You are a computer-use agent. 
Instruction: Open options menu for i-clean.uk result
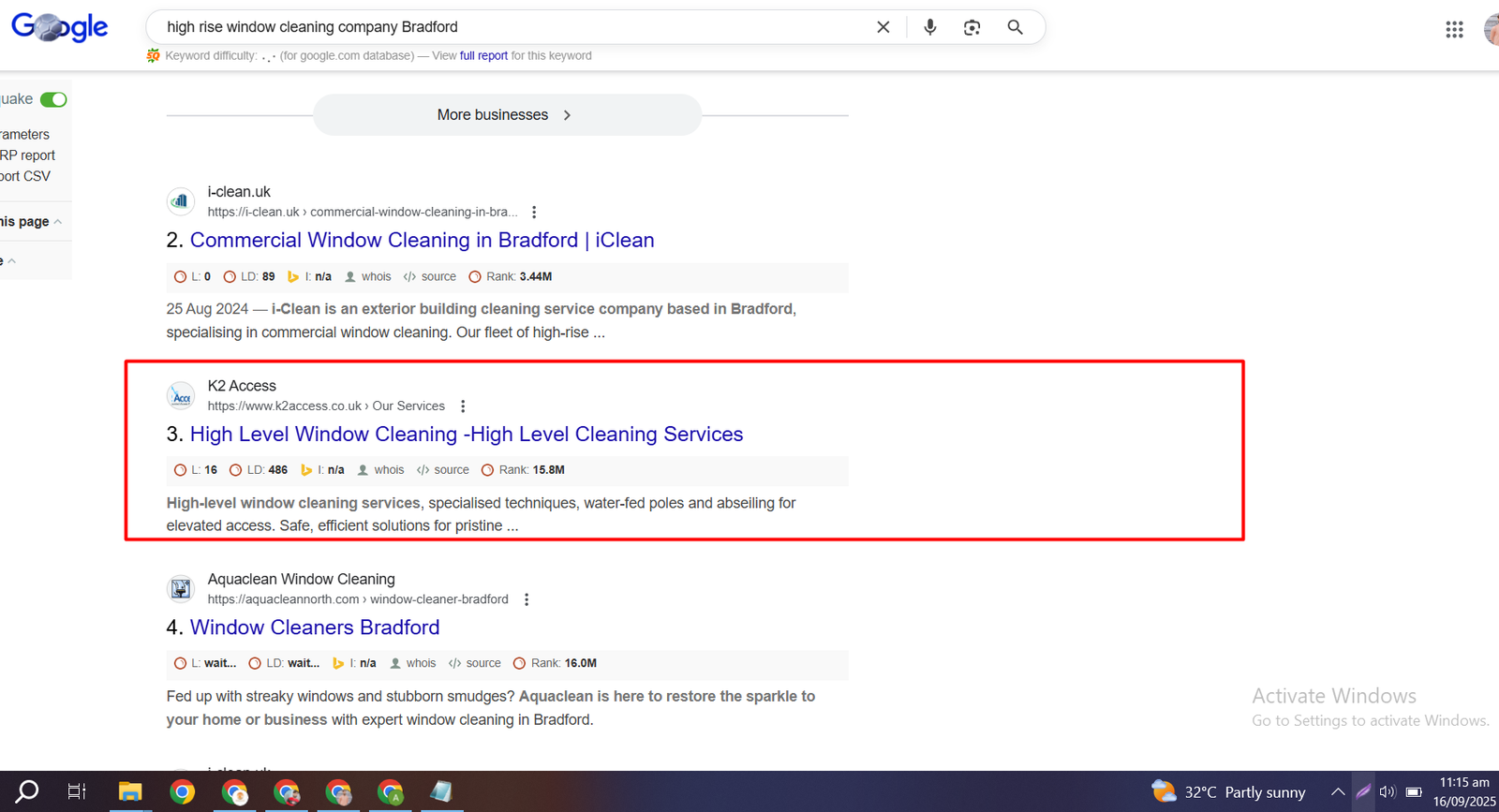coord(534,213)
